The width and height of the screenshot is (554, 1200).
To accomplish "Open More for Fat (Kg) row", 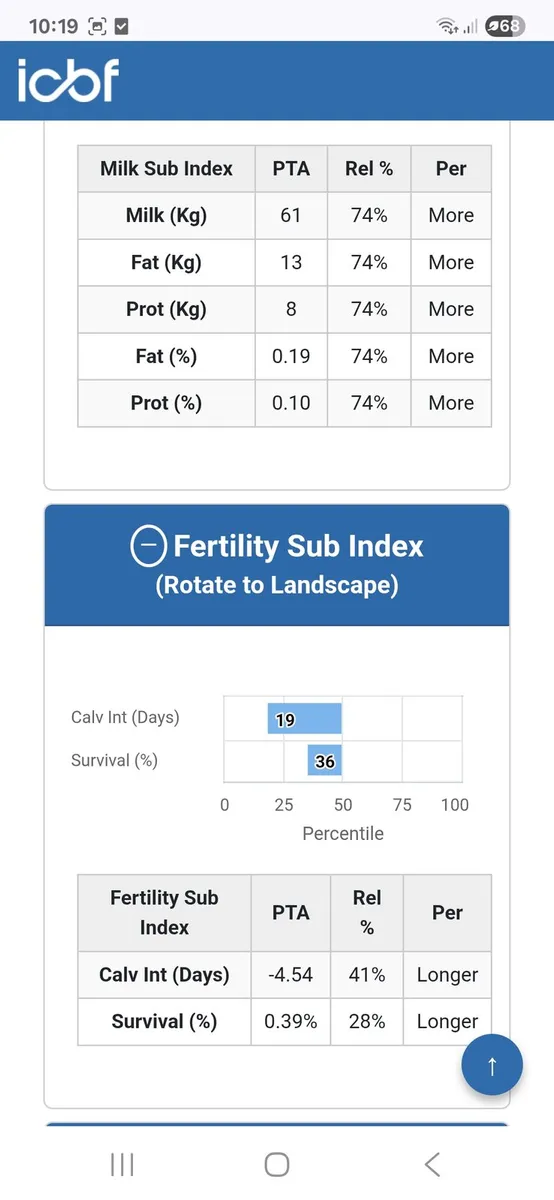I will (x=451, y=262).
